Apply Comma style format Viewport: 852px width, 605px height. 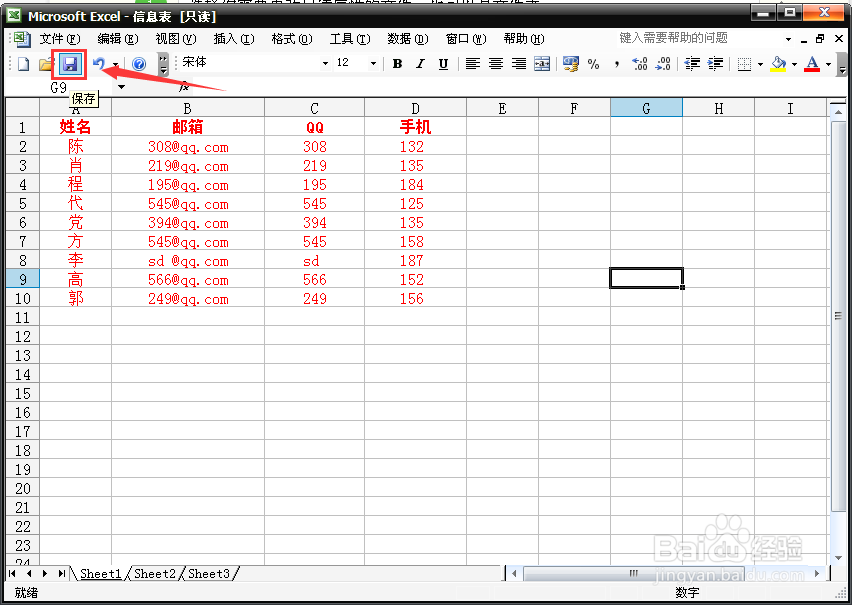point(617,64)
